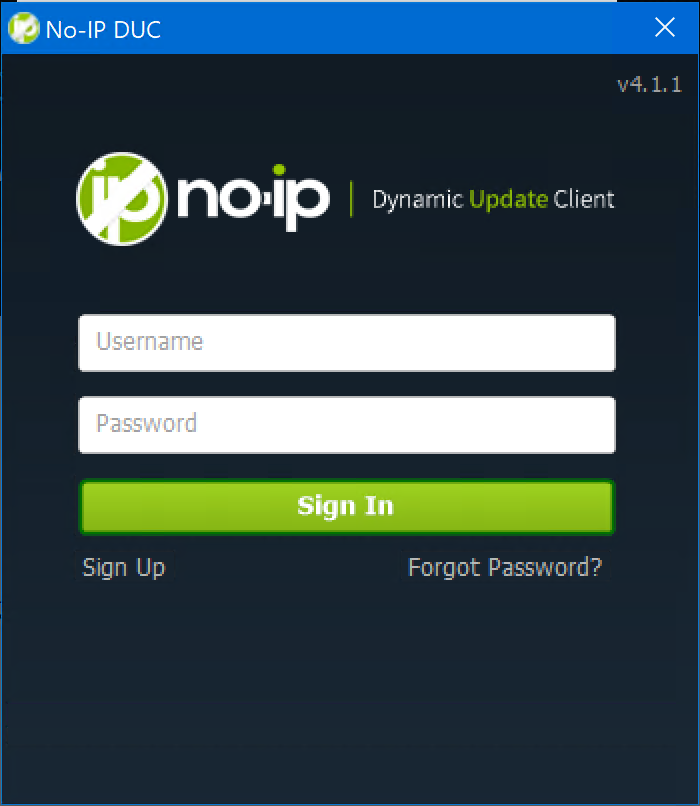This screenshot has width=700, height=806.
Task: Click the white no-ip wordmark
Action: coord(253,198)
